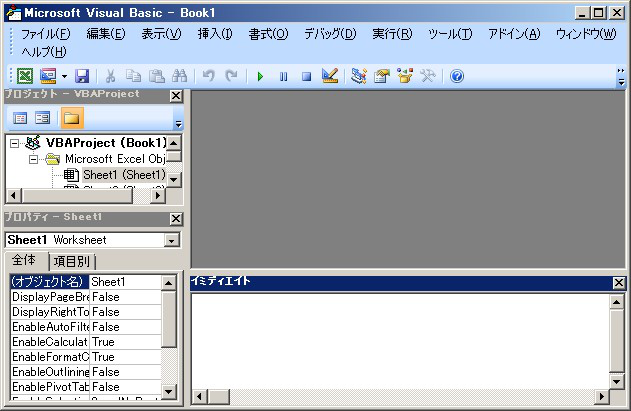Screen dimensions: 631x411
Task: Click the Insert UserForm icon
Action: [x=48, y=76]
